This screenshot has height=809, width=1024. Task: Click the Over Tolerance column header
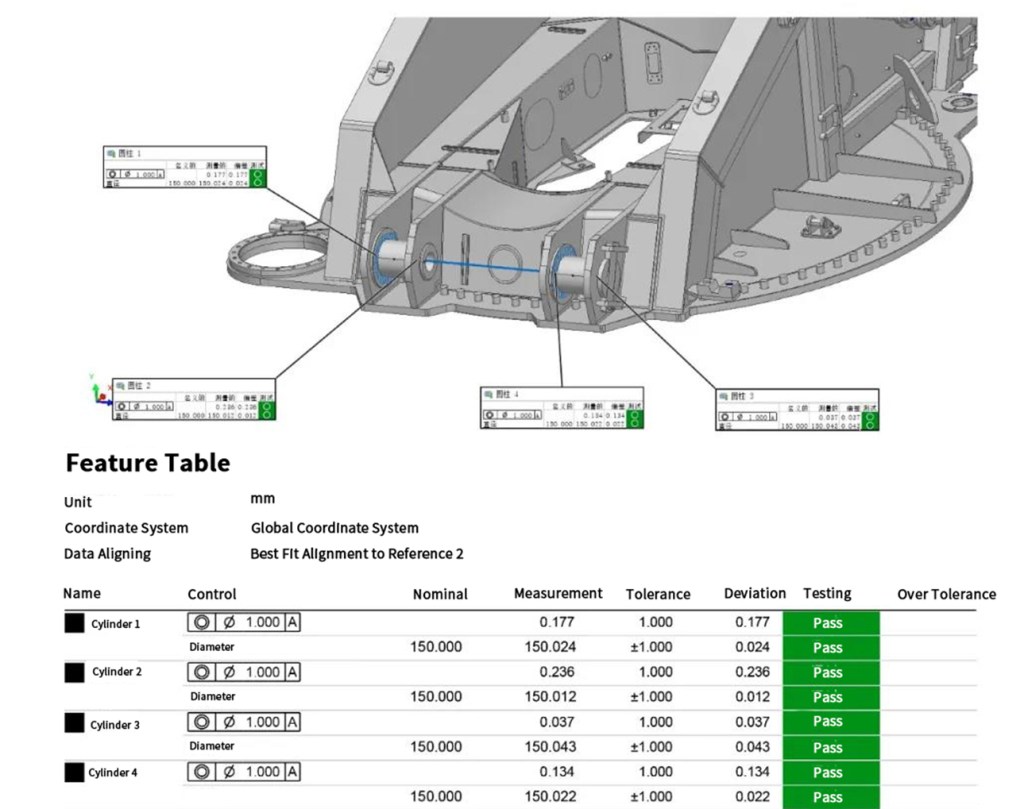[x=946, y=594]
